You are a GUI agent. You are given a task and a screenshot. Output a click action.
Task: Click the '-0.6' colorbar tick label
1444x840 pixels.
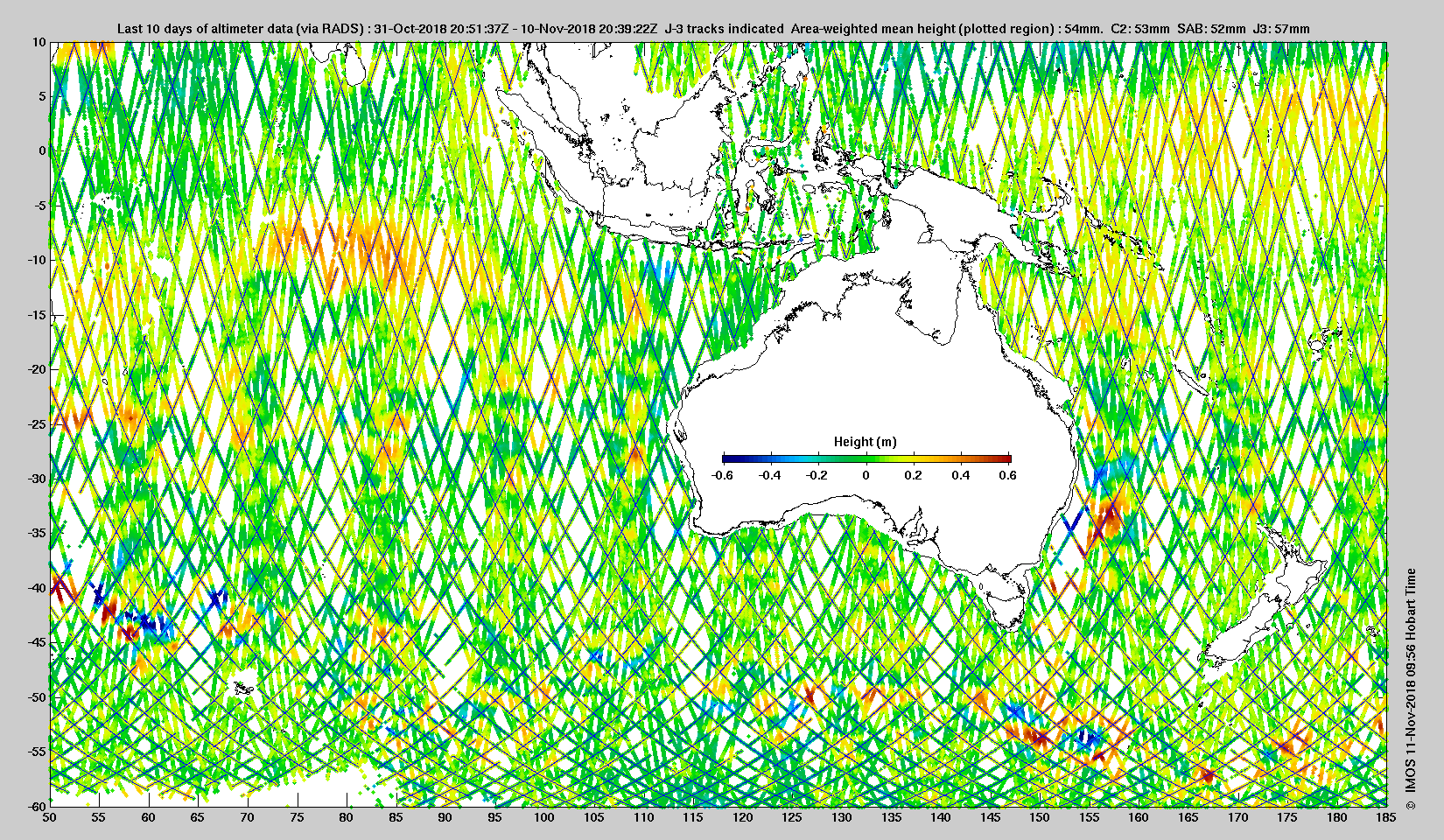click(722, 475)
